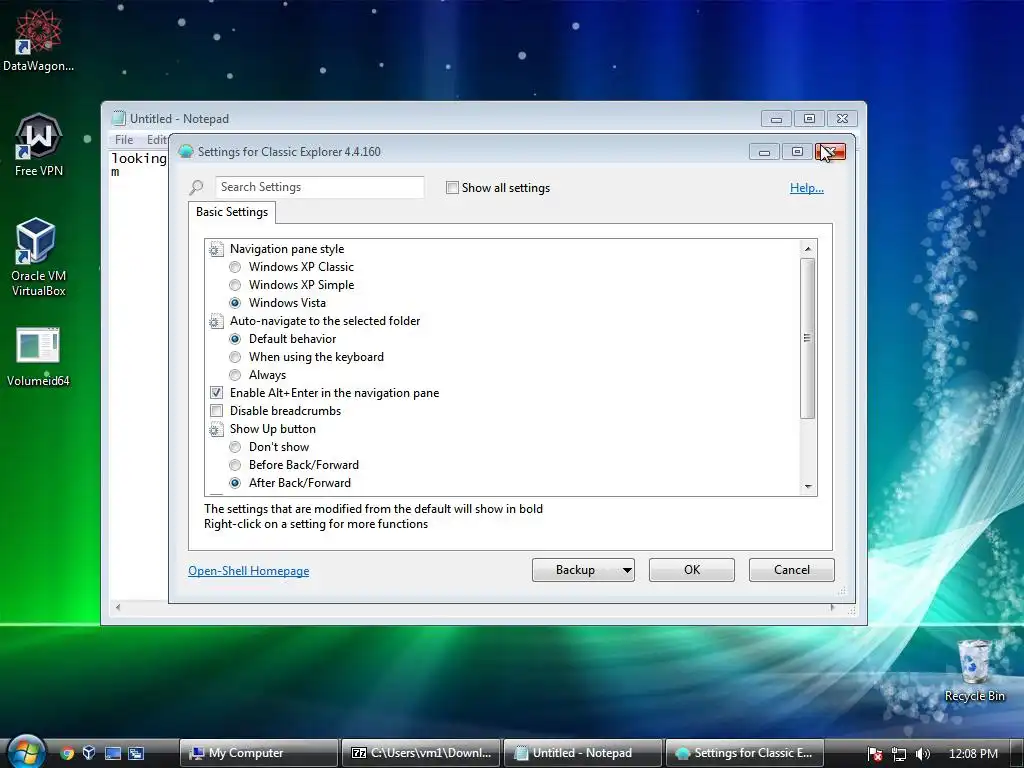The width and height of the screenshot is (1024, 768).
Task: Open the Help... link
Action: [807, 188]
